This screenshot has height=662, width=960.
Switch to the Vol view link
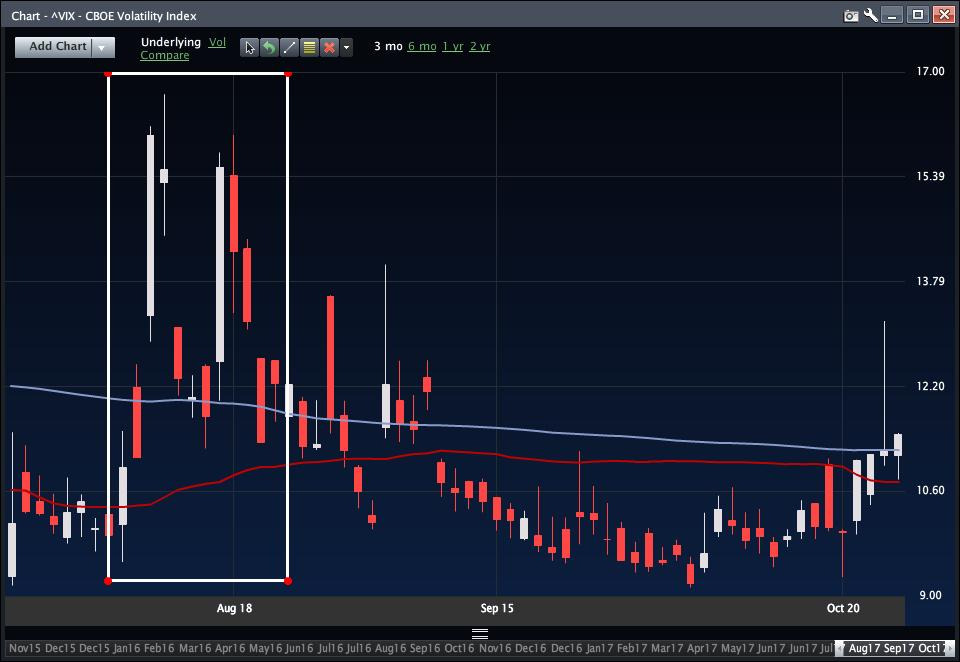pyautogui.click(x=217, y=42)
